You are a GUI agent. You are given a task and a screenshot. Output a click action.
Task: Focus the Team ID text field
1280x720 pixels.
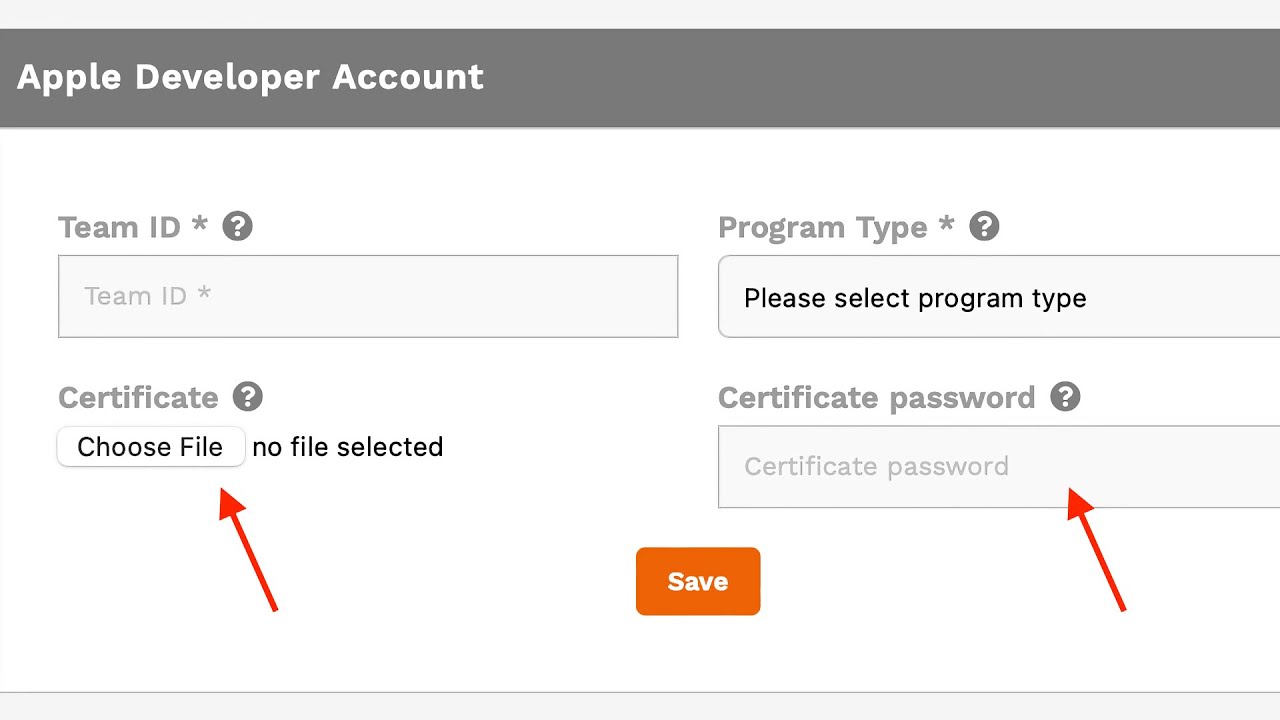tap(368, 296)
